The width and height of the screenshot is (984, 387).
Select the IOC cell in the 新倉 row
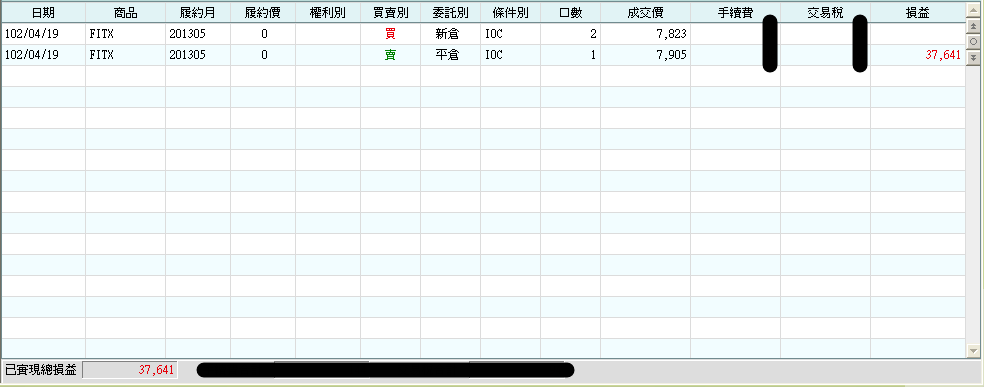pyautogui.click(x=510, y=34)
